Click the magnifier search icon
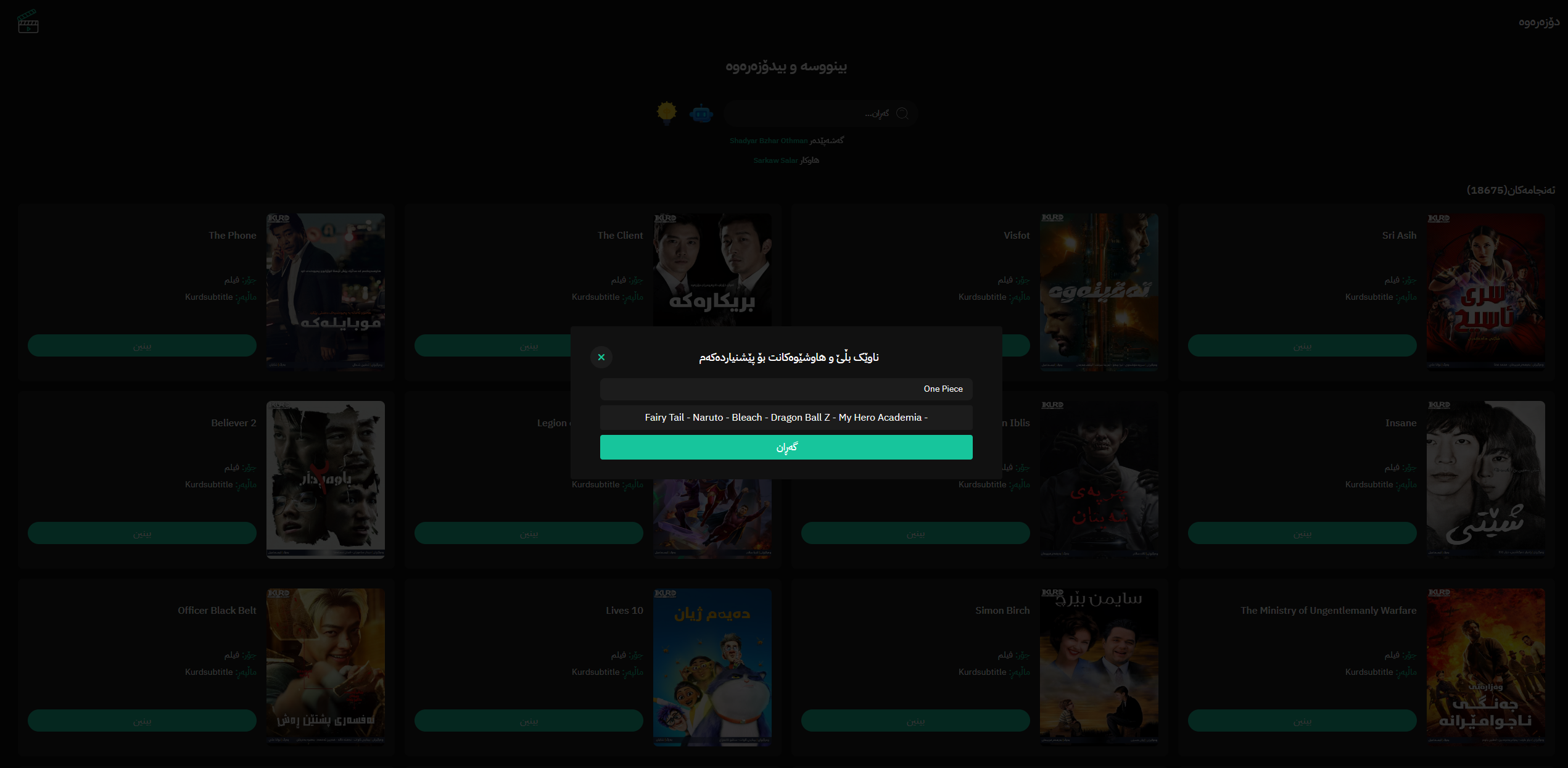 pos(902,114)
